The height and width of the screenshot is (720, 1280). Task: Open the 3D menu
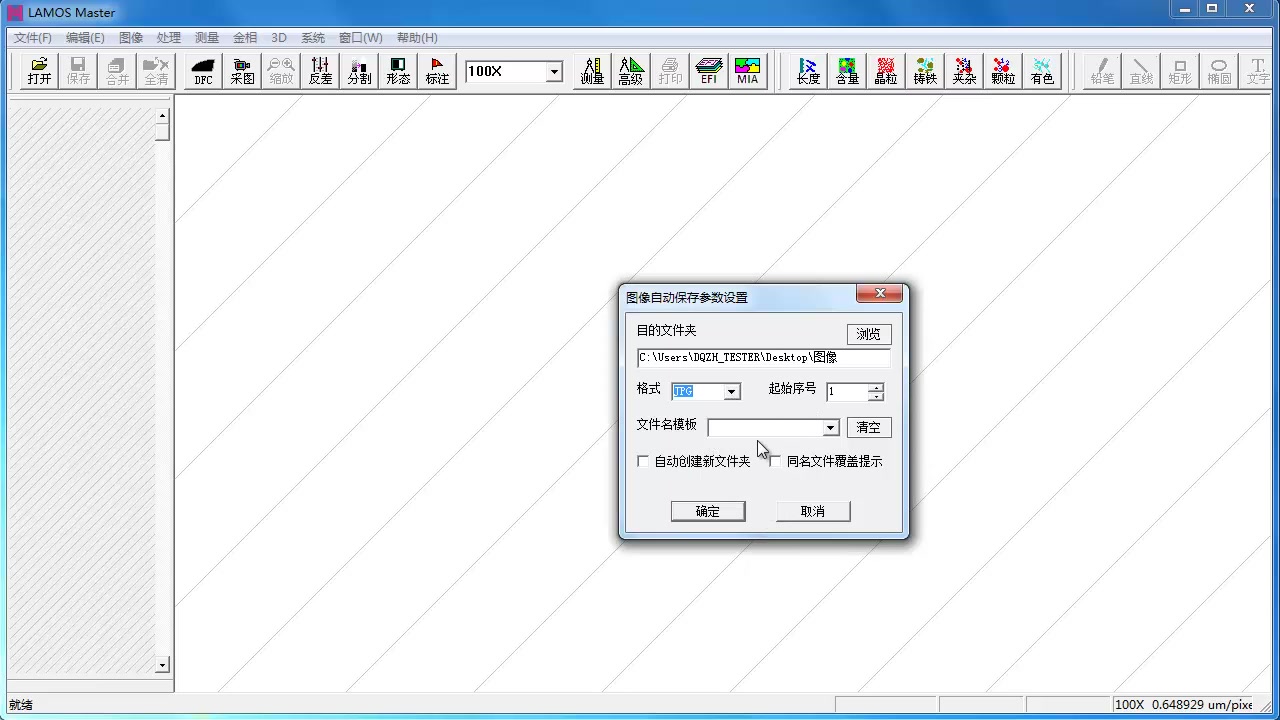tap(279, 37)
